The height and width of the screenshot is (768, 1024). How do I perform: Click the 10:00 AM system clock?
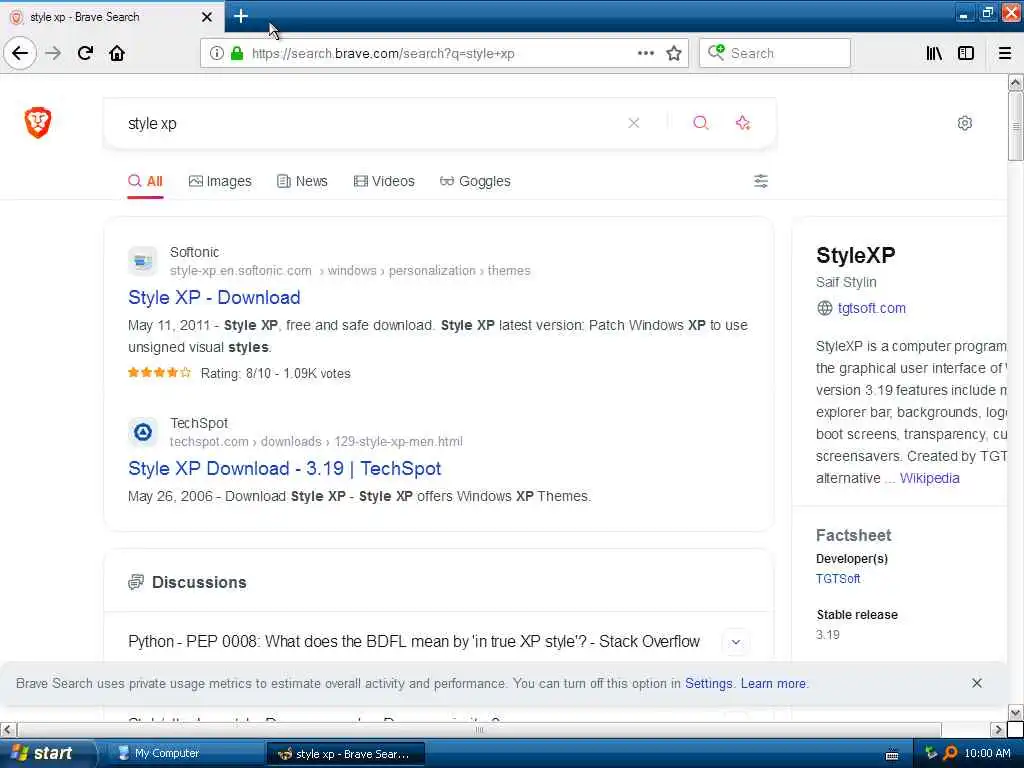pyautogui.click(x=987, y=753)
